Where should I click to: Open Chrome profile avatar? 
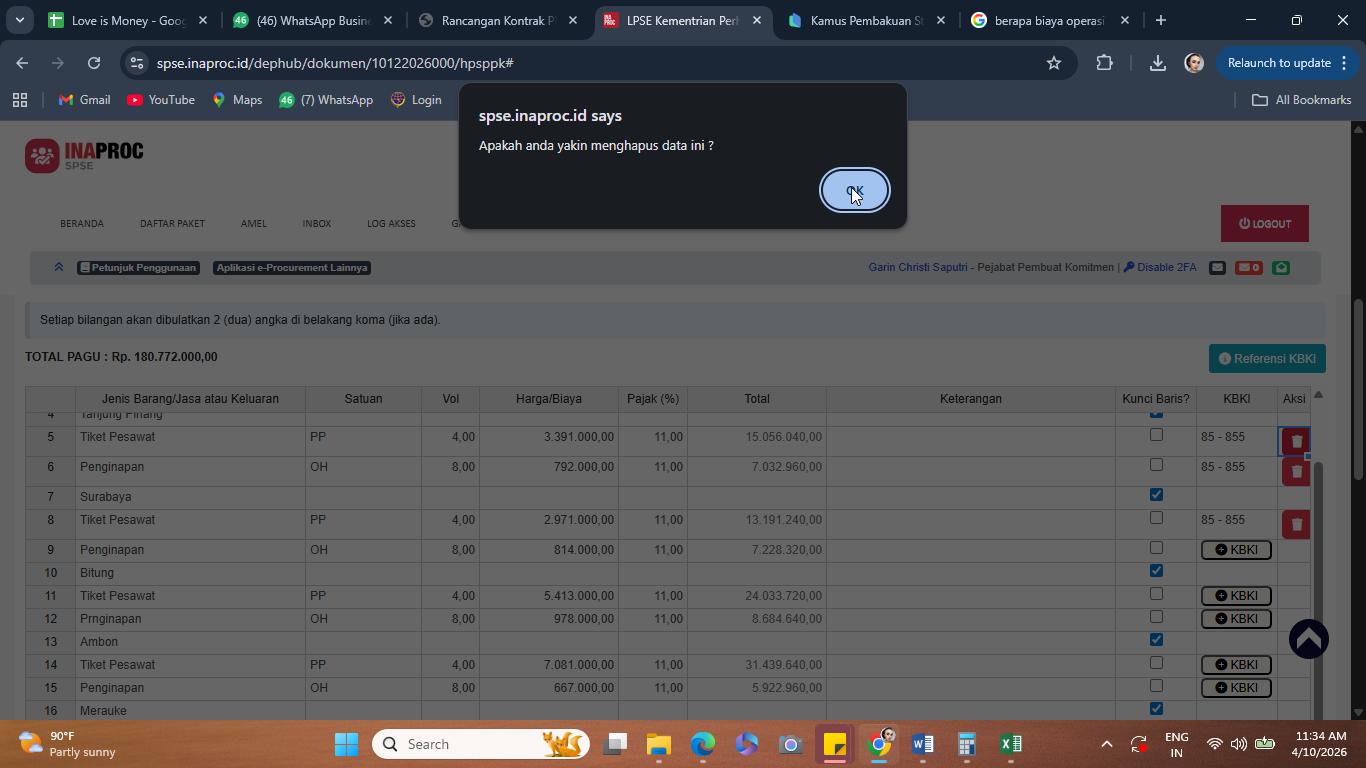click(1193, 63)
